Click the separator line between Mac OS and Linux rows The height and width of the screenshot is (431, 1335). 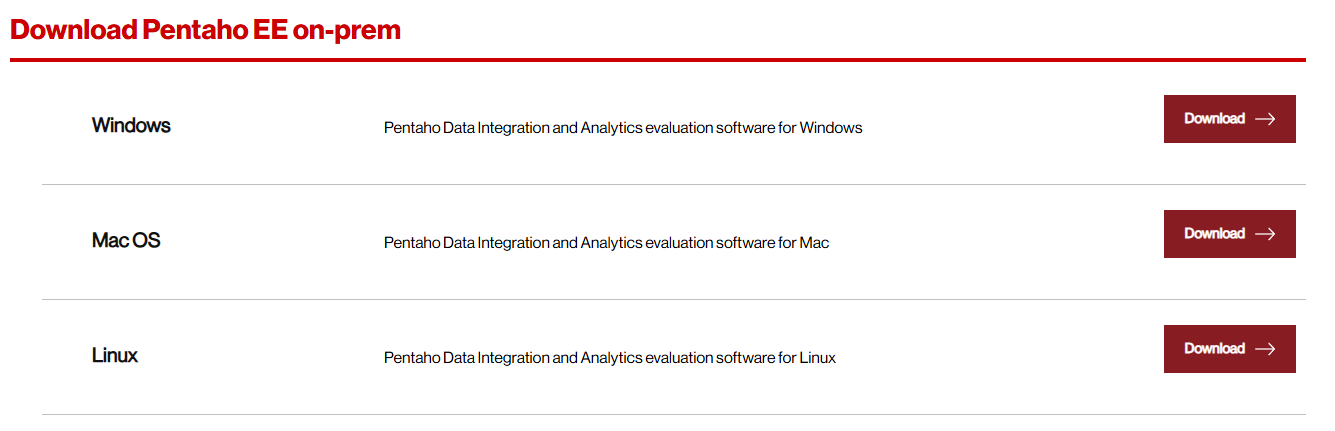pos(673,300)
